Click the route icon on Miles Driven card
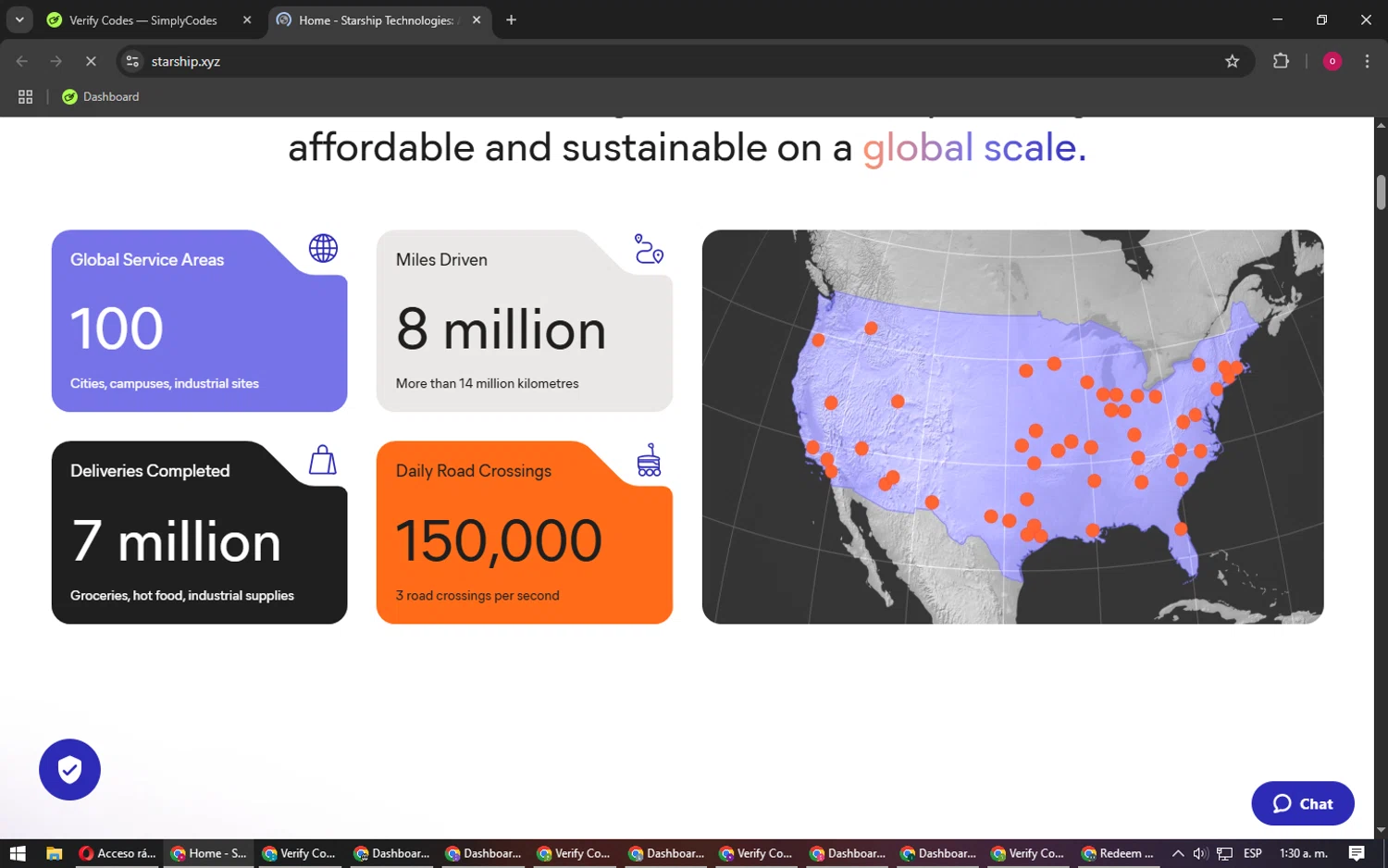 point(649,249)
